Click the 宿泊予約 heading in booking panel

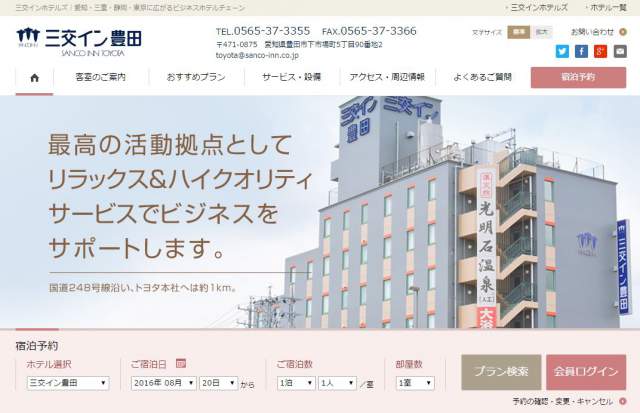37,346
